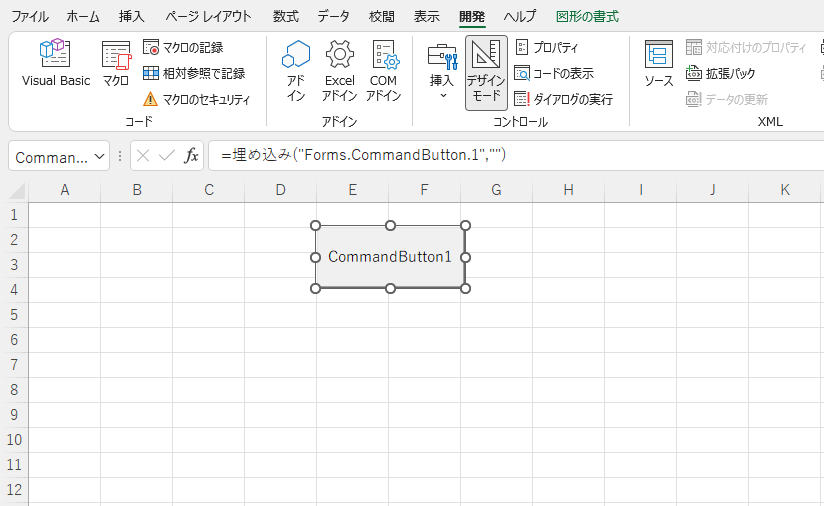Toggle 相対参照で記録
824x506 pixels.
(194, 73)
